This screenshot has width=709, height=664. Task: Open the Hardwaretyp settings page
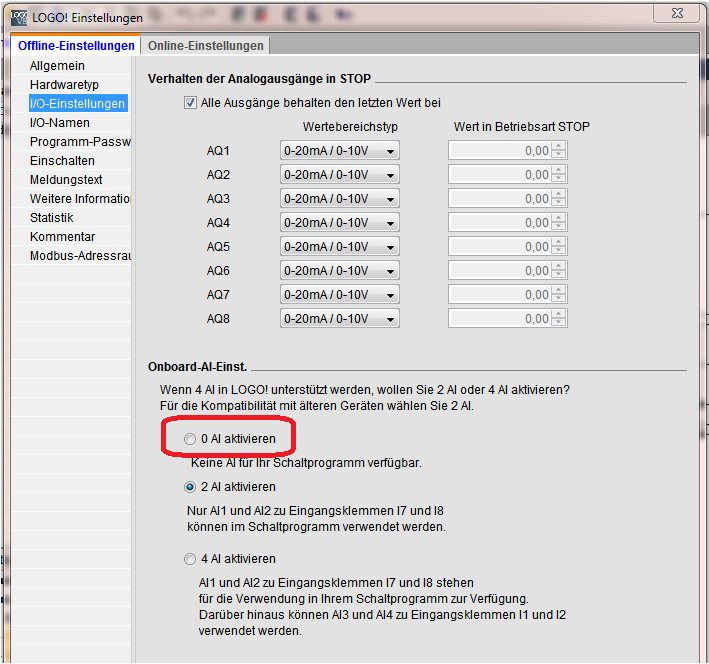point(64,85)
